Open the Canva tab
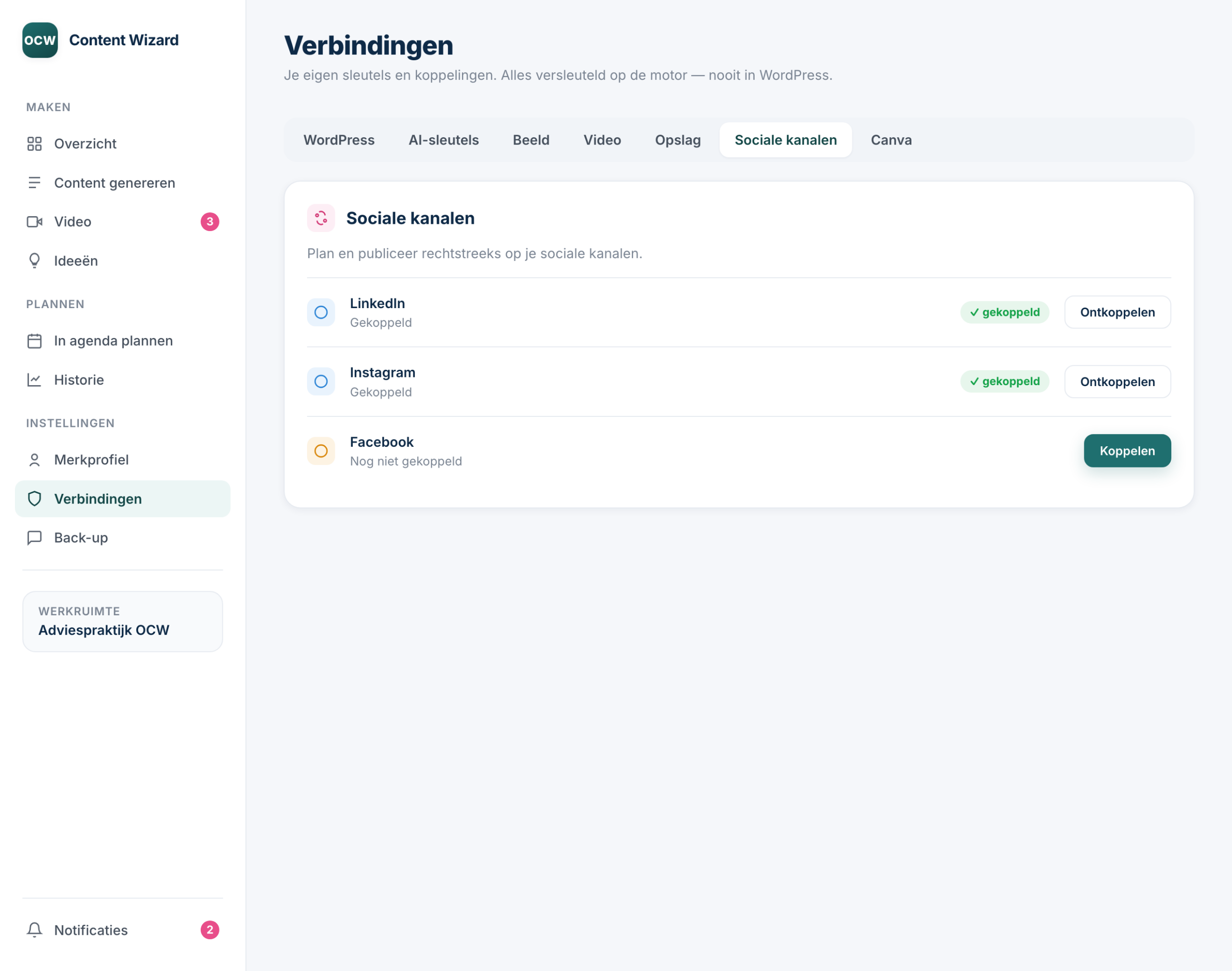Image resolution: width=1232 pixels, height=971 pixels. (891, 140)
